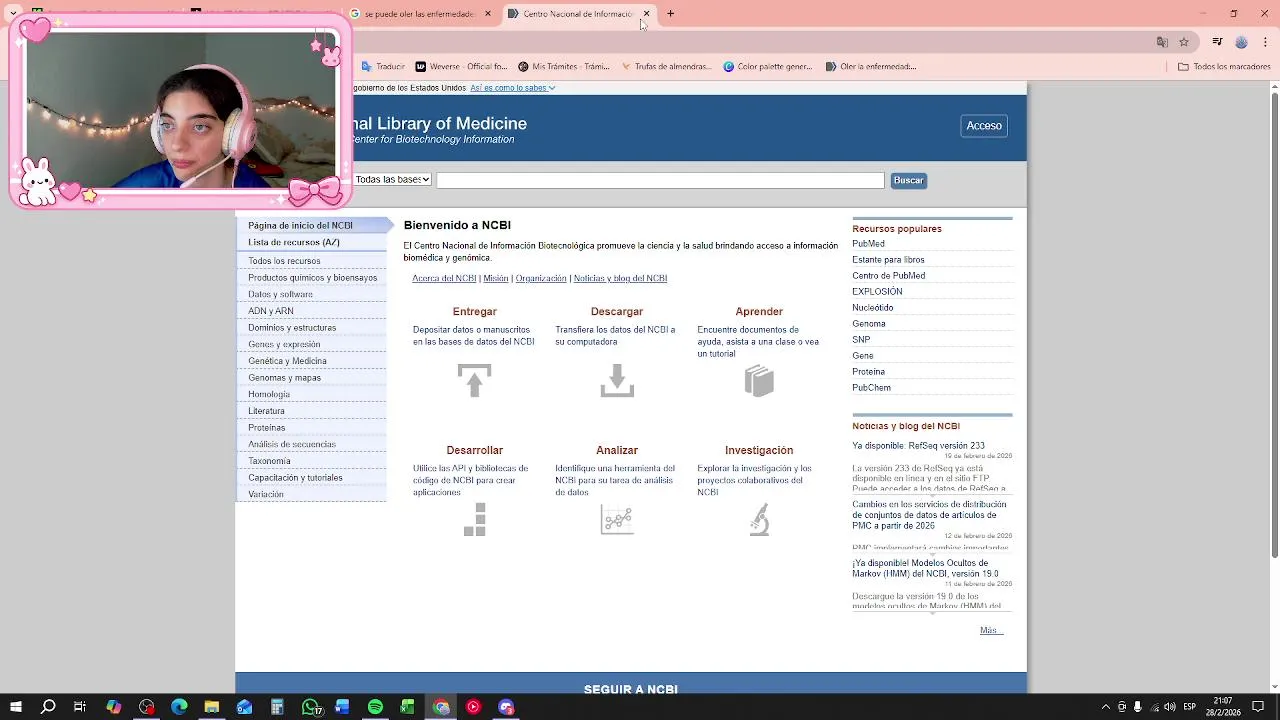Click the Investigación heading link

click(759, 451)
